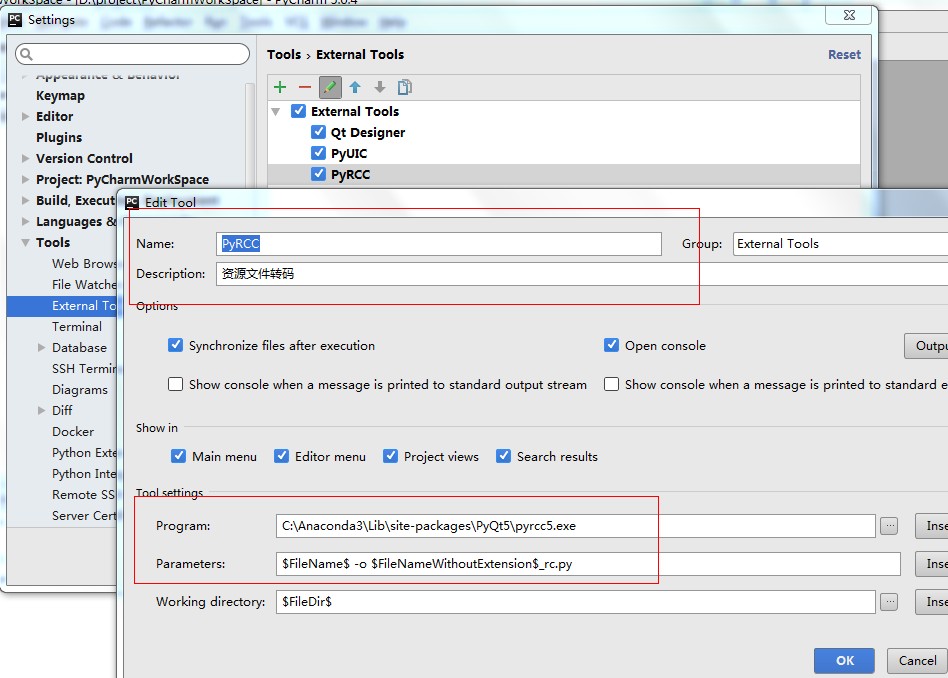Expand the Build, Execution node arrow
The width and height of the screenshot is (948, 678).
tap(25, 200)
